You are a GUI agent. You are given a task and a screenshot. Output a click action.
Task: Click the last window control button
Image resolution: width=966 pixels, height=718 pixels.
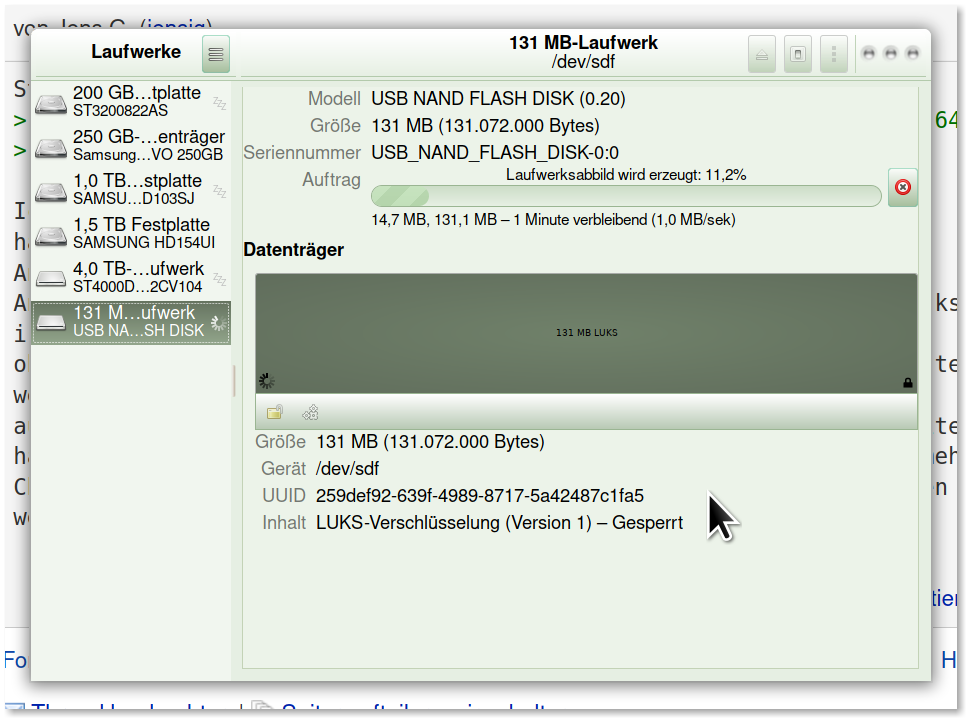click(x=912, y=54)
